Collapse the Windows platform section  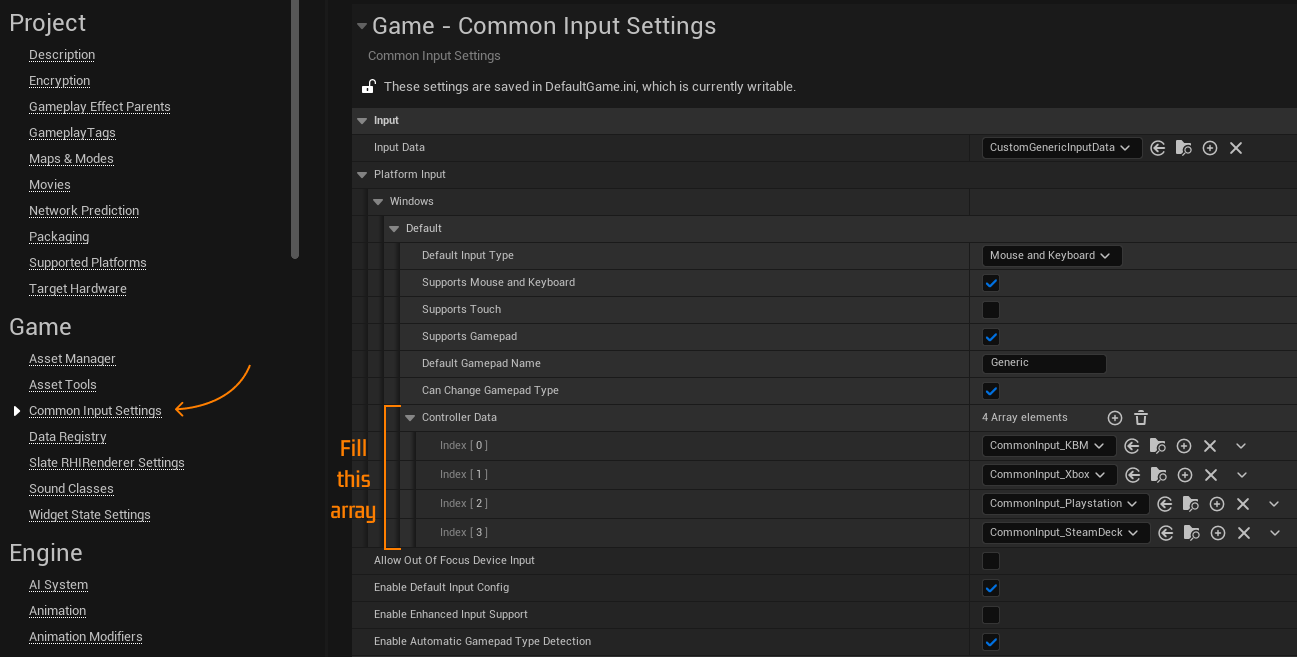click(378, 202)
